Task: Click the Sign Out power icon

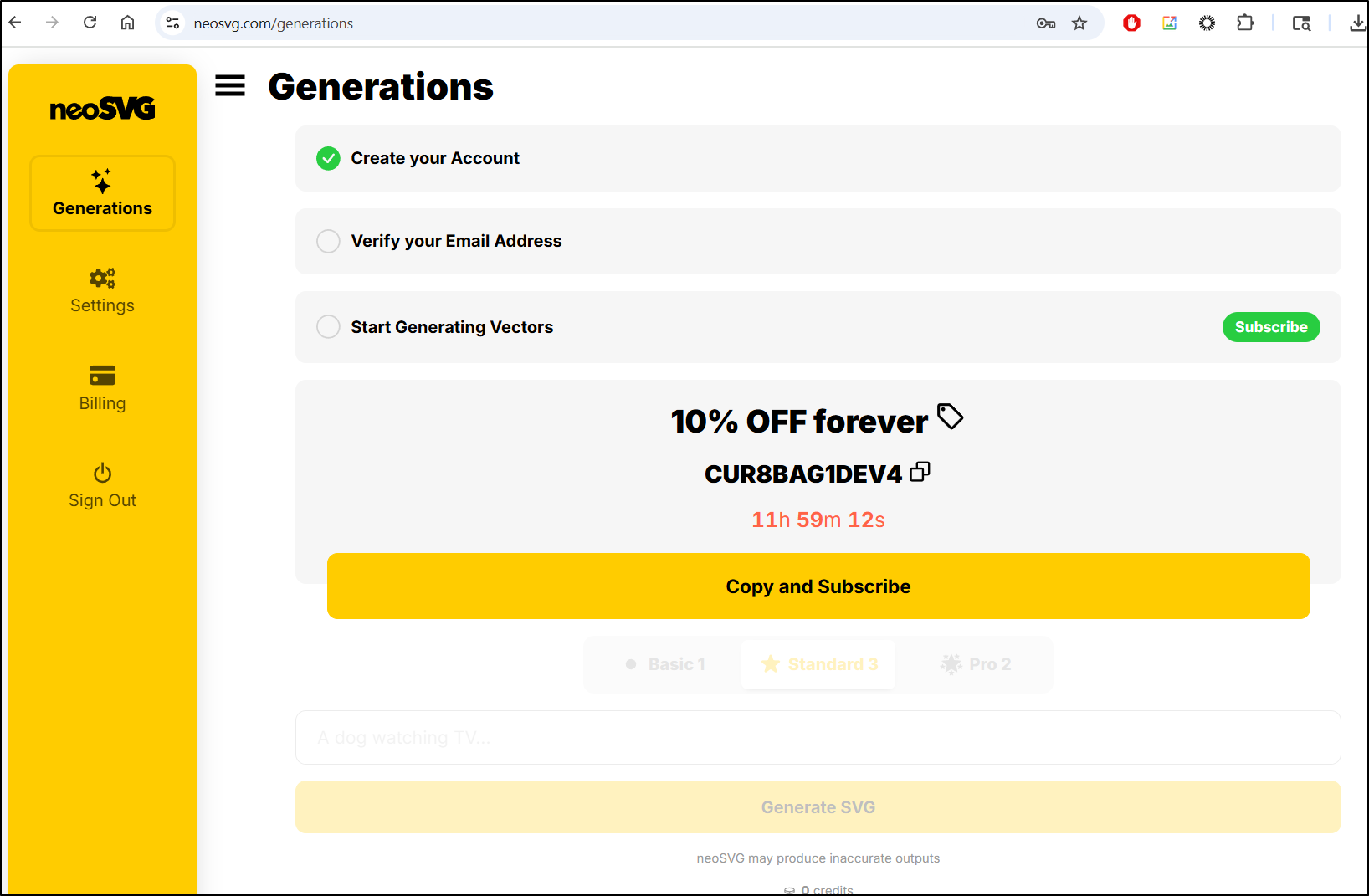Action: pyautogui.click(x=102, y=473)
